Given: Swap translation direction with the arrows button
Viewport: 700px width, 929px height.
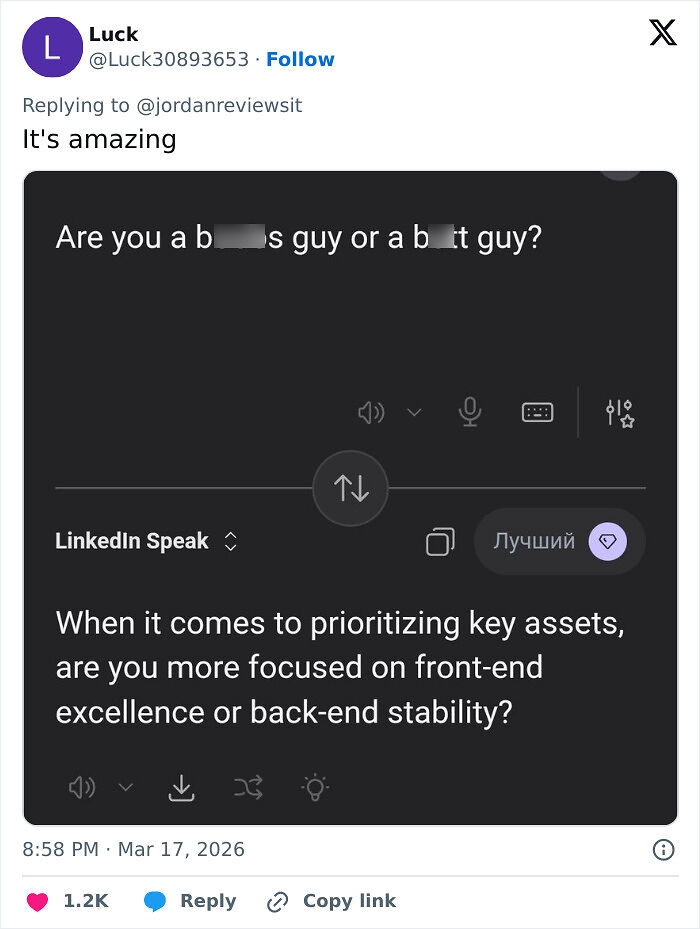Looking at the screenshot, I should tap(350, 488).
